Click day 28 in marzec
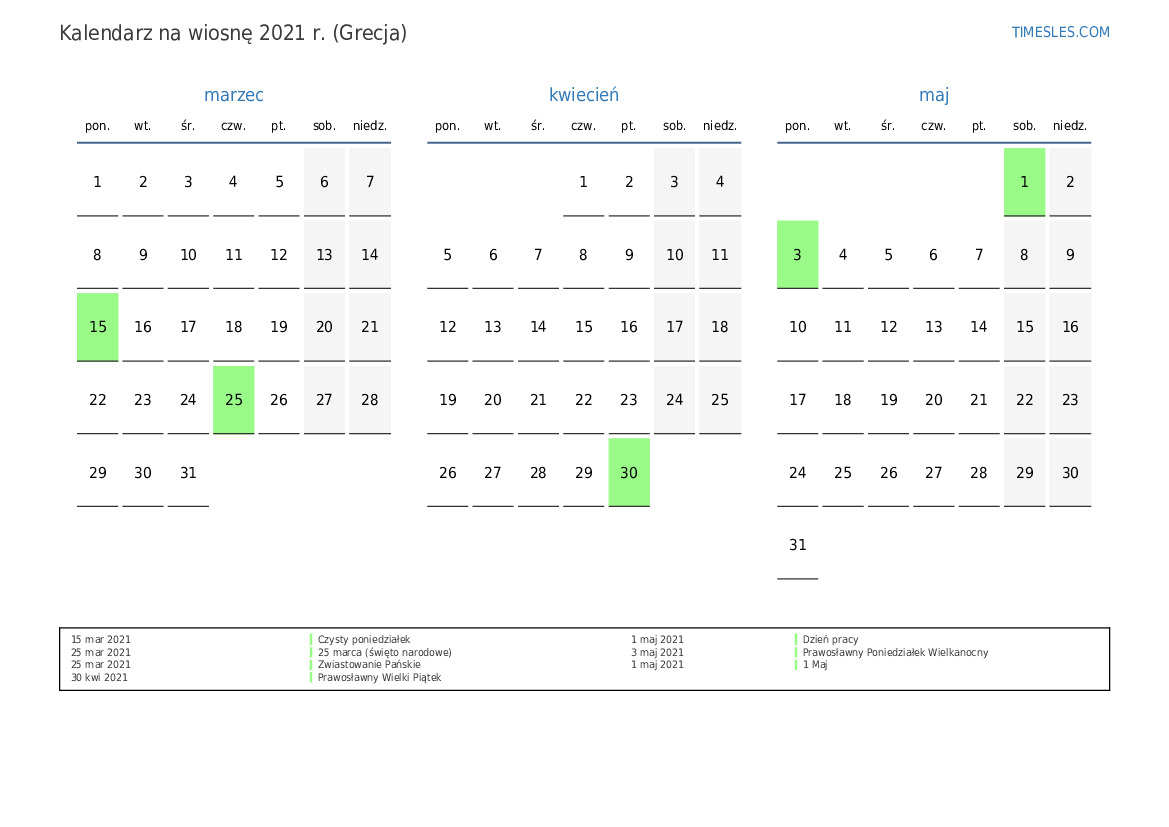The width and height of the screenshot is (1169, 827). point(370,400)
